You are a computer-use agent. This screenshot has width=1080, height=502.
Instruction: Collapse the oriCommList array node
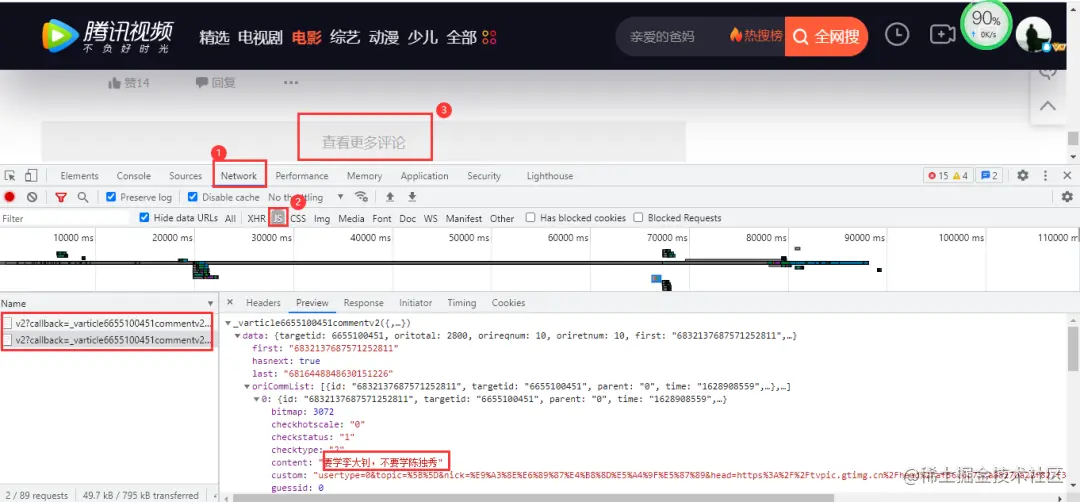(247, 386)
